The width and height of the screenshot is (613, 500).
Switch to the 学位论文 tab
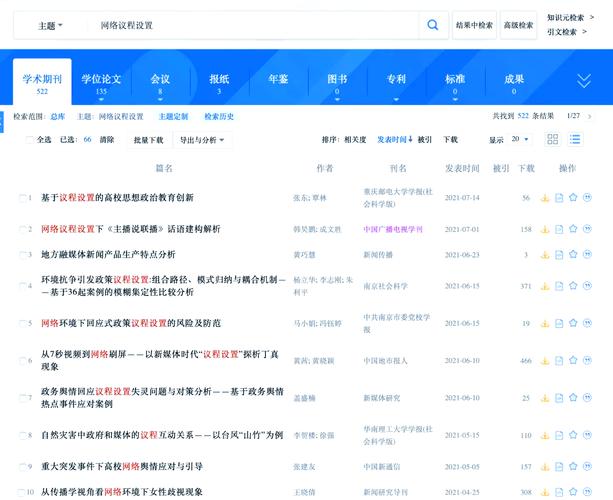[101, 82]
